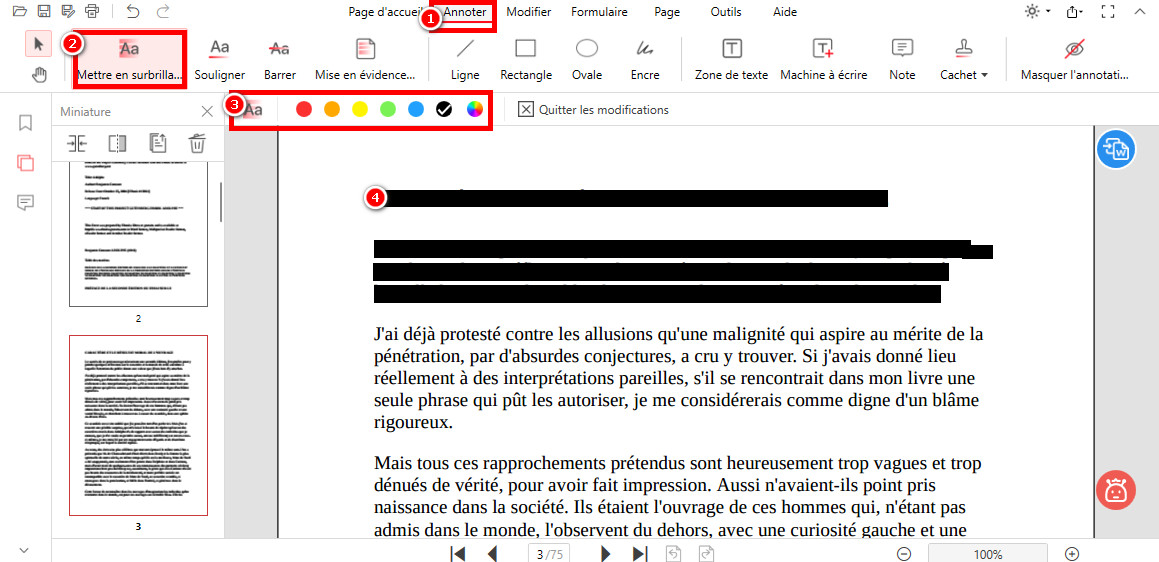Save the document with floppy icon

(x=44, y=11)
